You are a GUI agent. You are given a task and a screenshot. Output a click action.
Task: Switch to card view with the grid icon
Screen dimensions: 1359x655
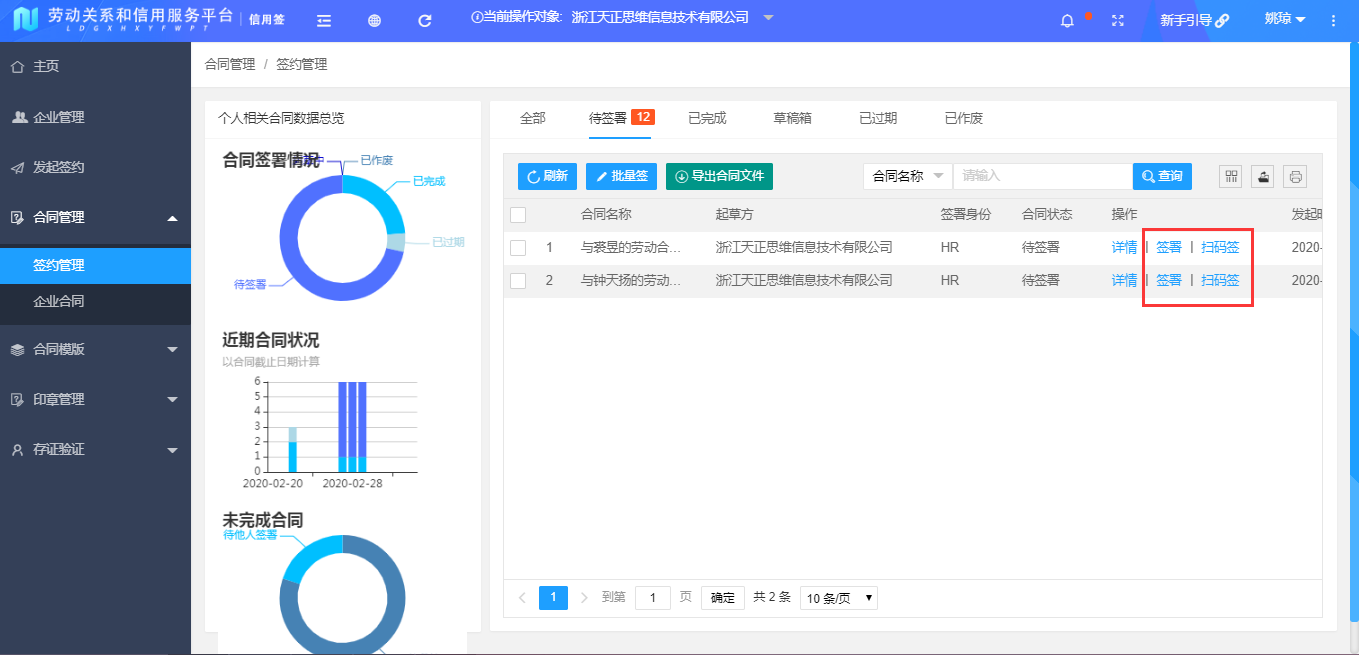coord(1229,176)
